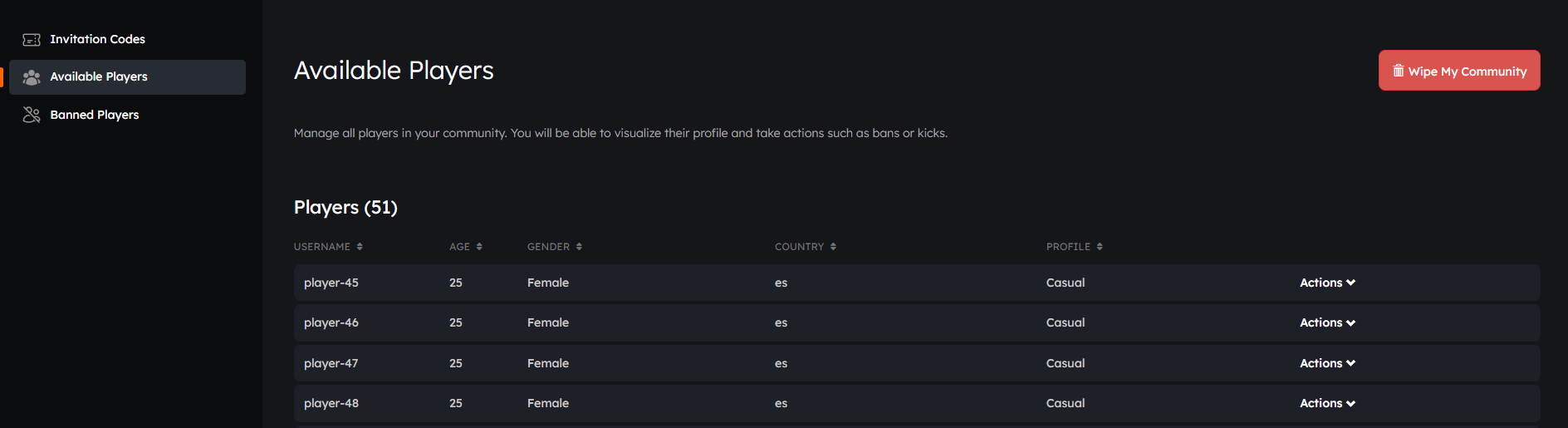Expand Actions dropdown for player-46
1568x428 pixels.
click(1327, 322)
